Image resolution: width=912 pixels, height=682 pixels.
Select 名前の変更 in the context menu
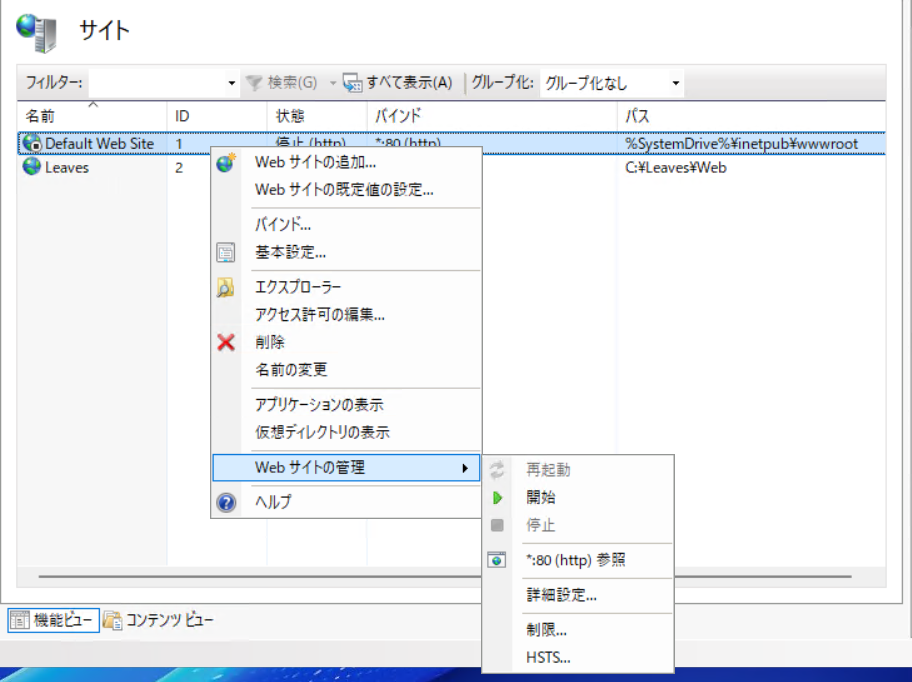point(291,370)
